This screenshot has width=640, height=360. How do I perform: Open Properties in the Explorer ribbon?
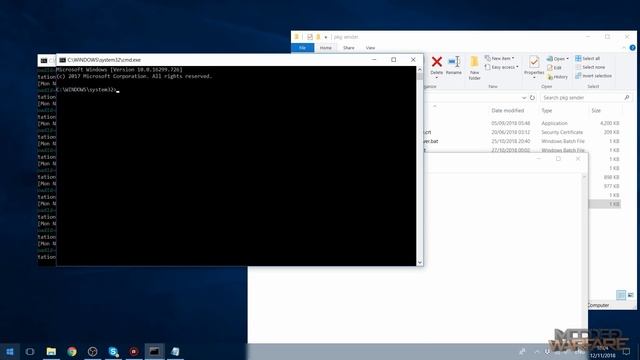click(534, 65)
